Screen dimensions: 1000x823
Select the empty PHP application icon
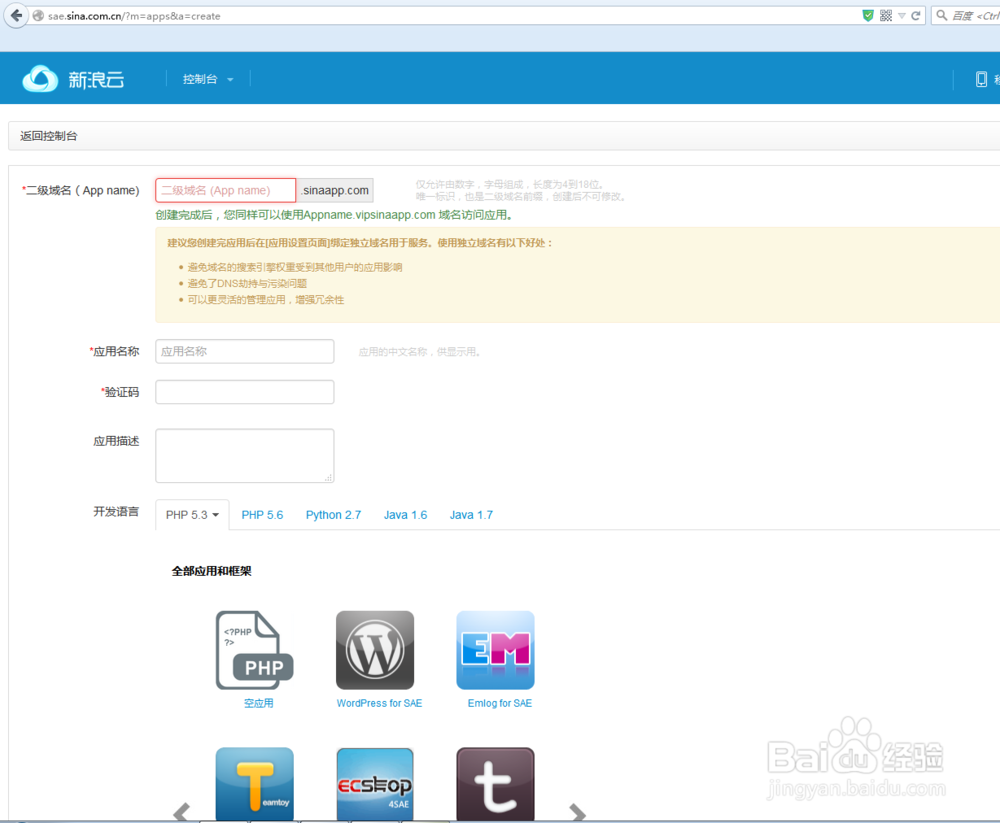pos(254,650)
